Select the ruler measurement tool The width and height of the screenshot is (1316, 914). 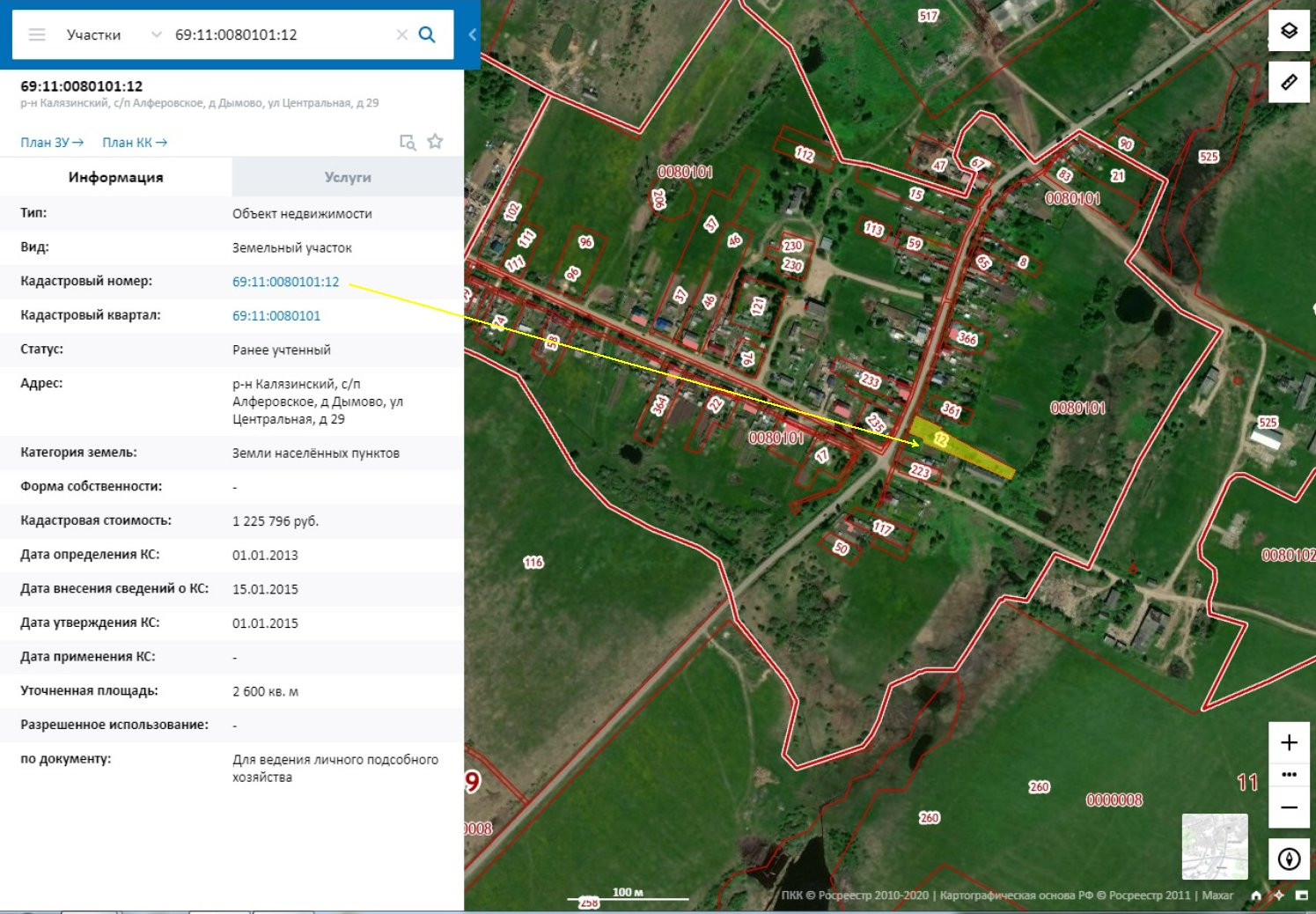(1289, 82)
